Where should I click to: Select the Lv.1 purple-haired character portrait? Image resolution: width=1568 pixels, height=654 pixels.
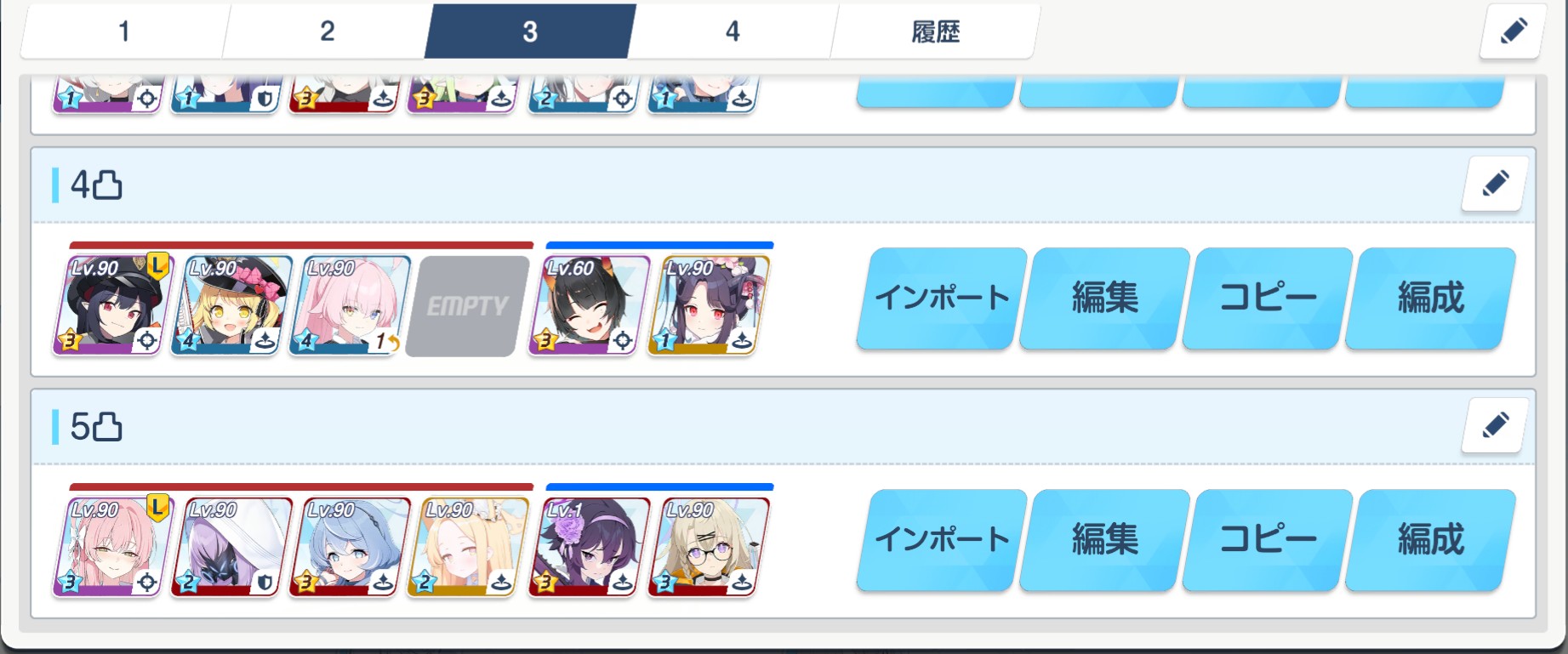(x=588, y=547)
